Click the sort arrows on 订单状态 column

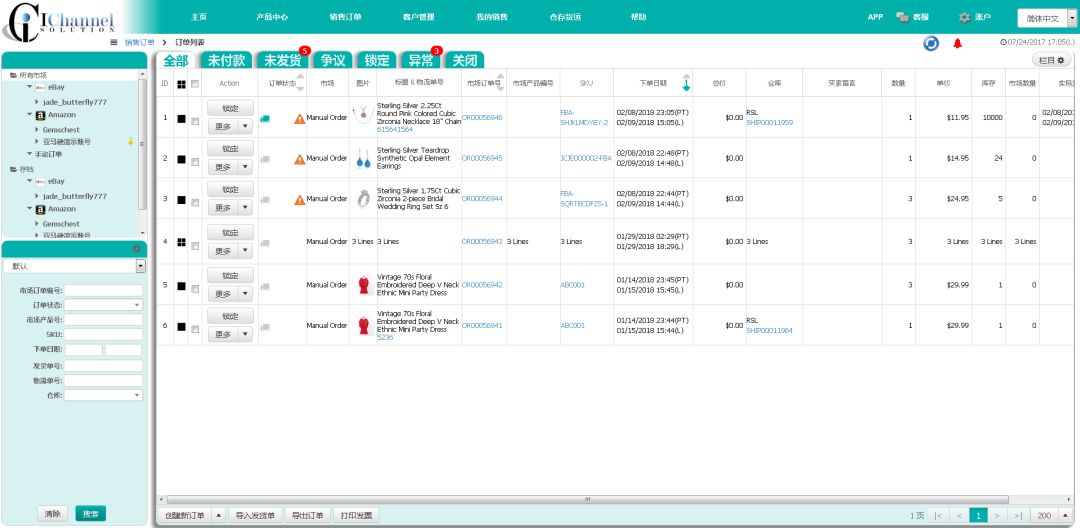click(300, 82)
